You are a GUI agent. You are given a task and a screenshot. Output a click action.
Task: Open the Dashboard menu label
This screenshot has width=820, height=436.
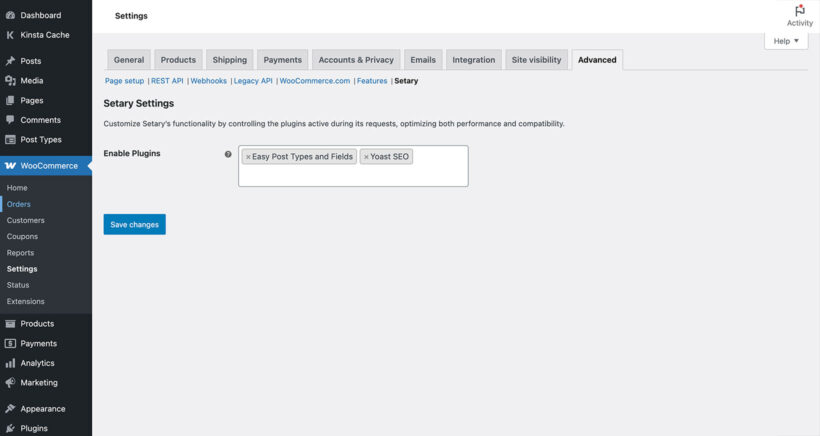pyautogui.click(x=41, y=15)
